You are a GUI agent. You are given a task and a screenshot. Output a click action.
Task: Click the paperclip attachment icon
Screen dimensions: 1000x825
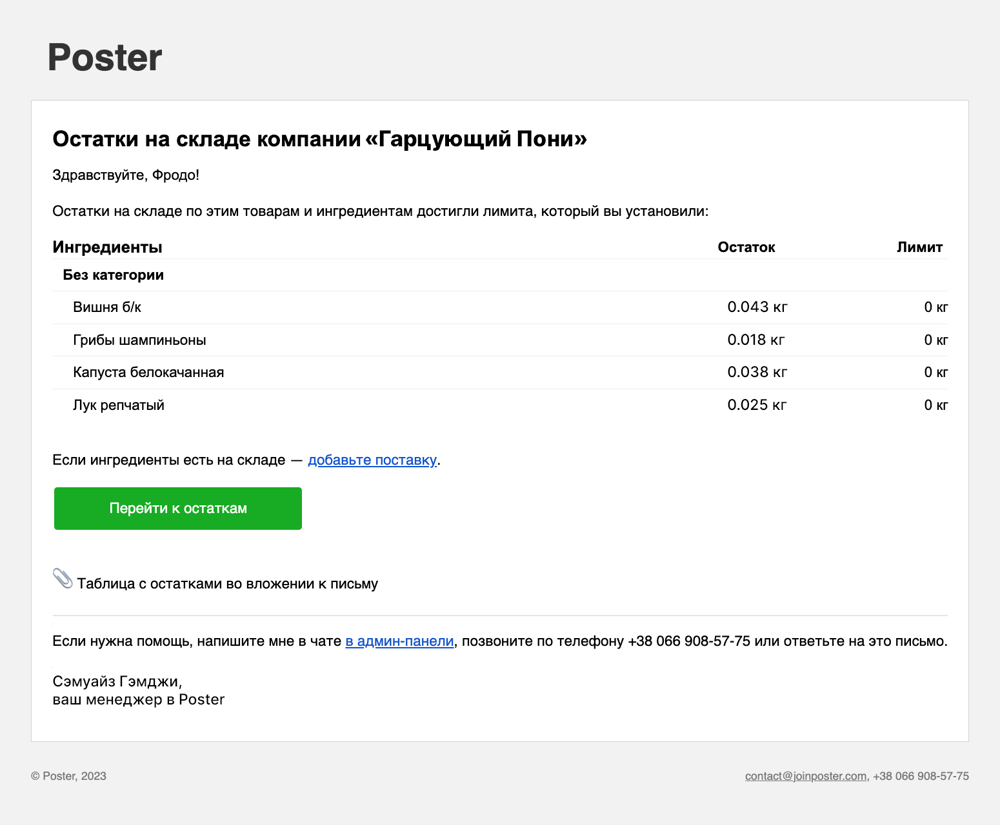pos(62,578)
